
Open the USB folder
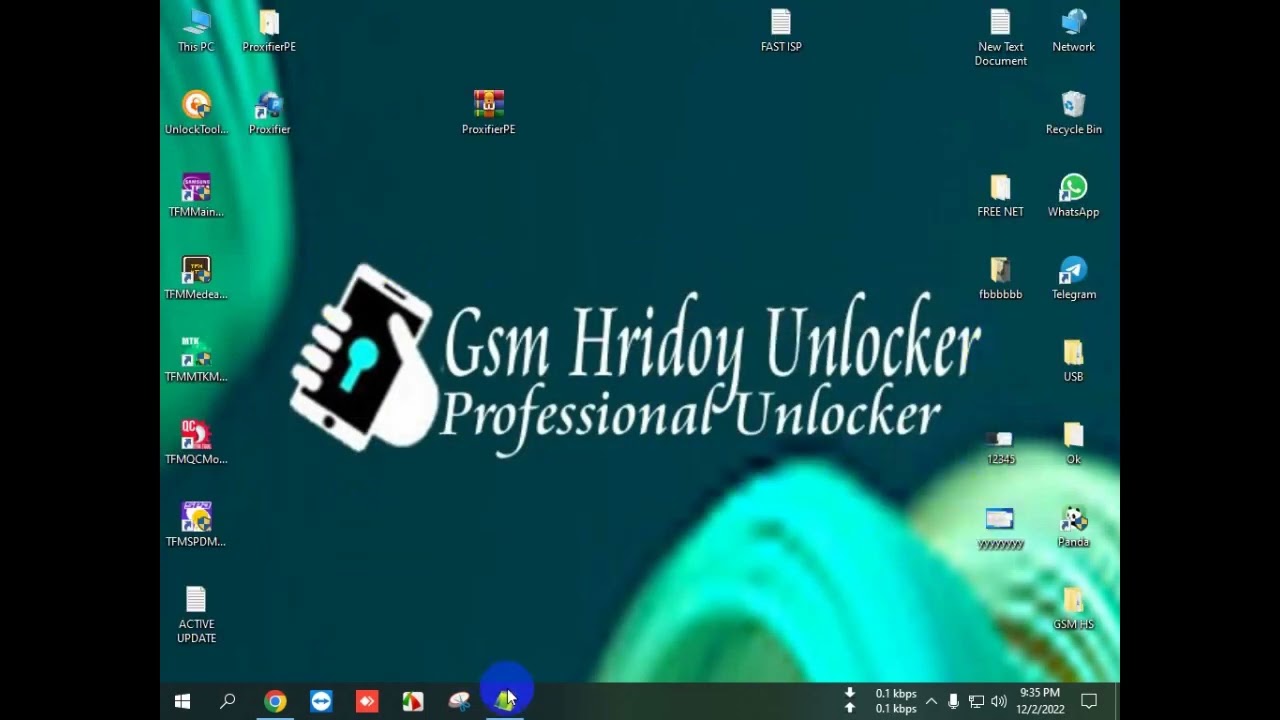click(x=1073, y=360)
